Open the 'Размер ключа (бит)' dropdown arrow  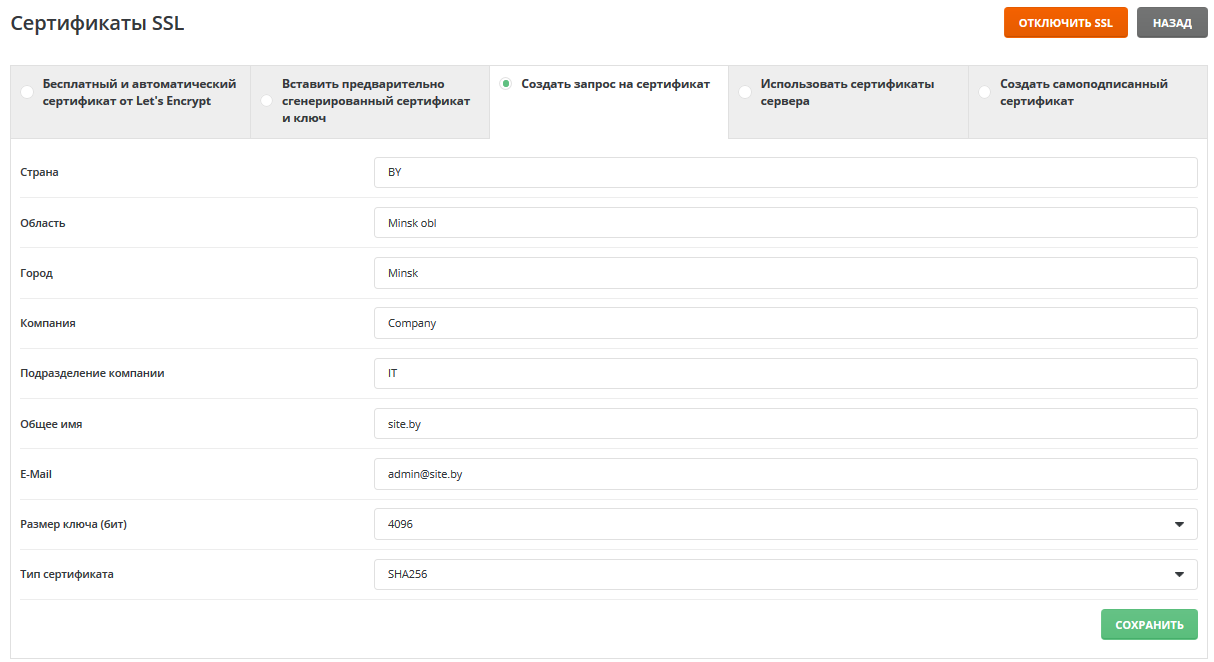point(1179,524)
